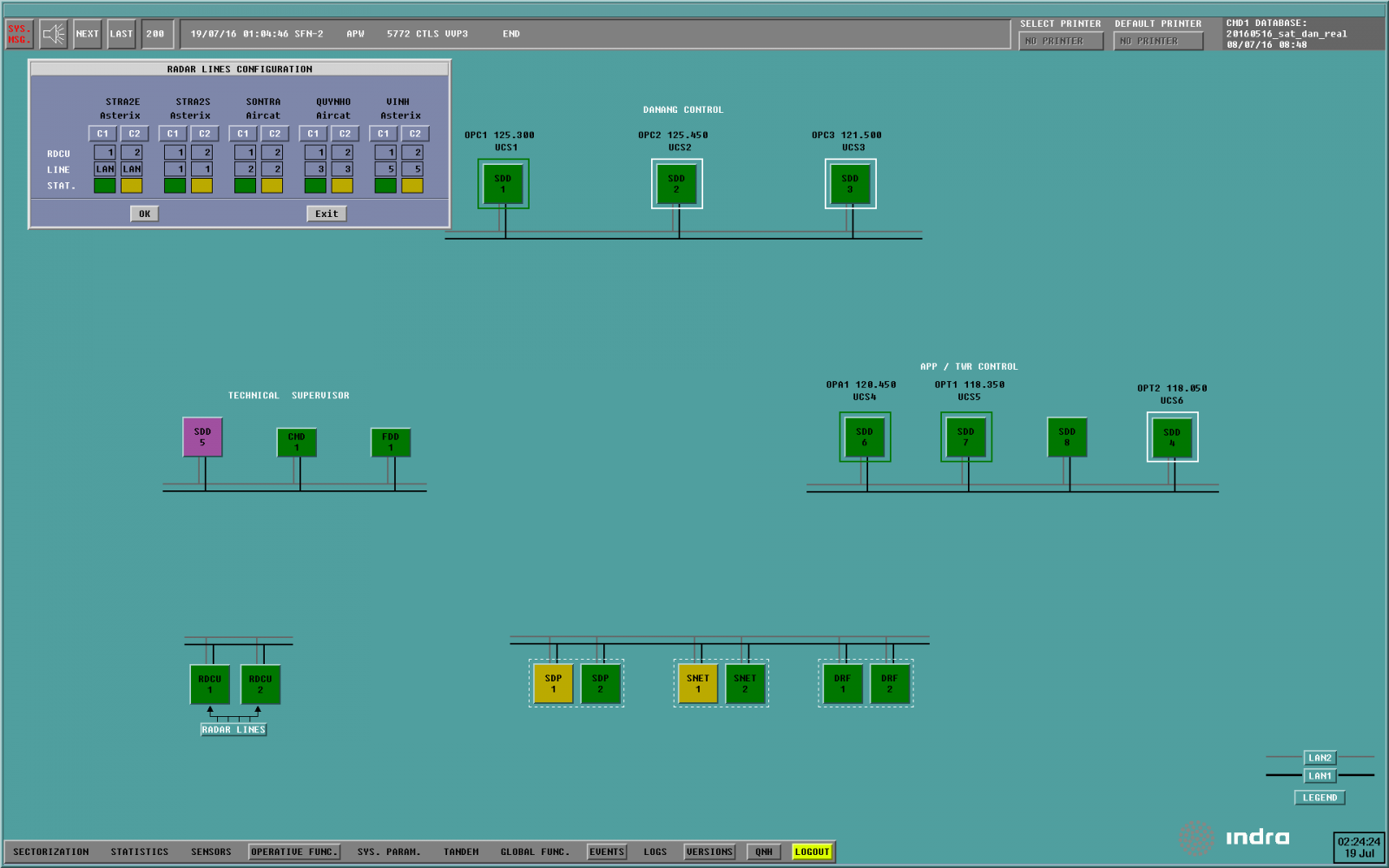
Task: Select the RDCU 2 node
Action: (x=260, y=684)
